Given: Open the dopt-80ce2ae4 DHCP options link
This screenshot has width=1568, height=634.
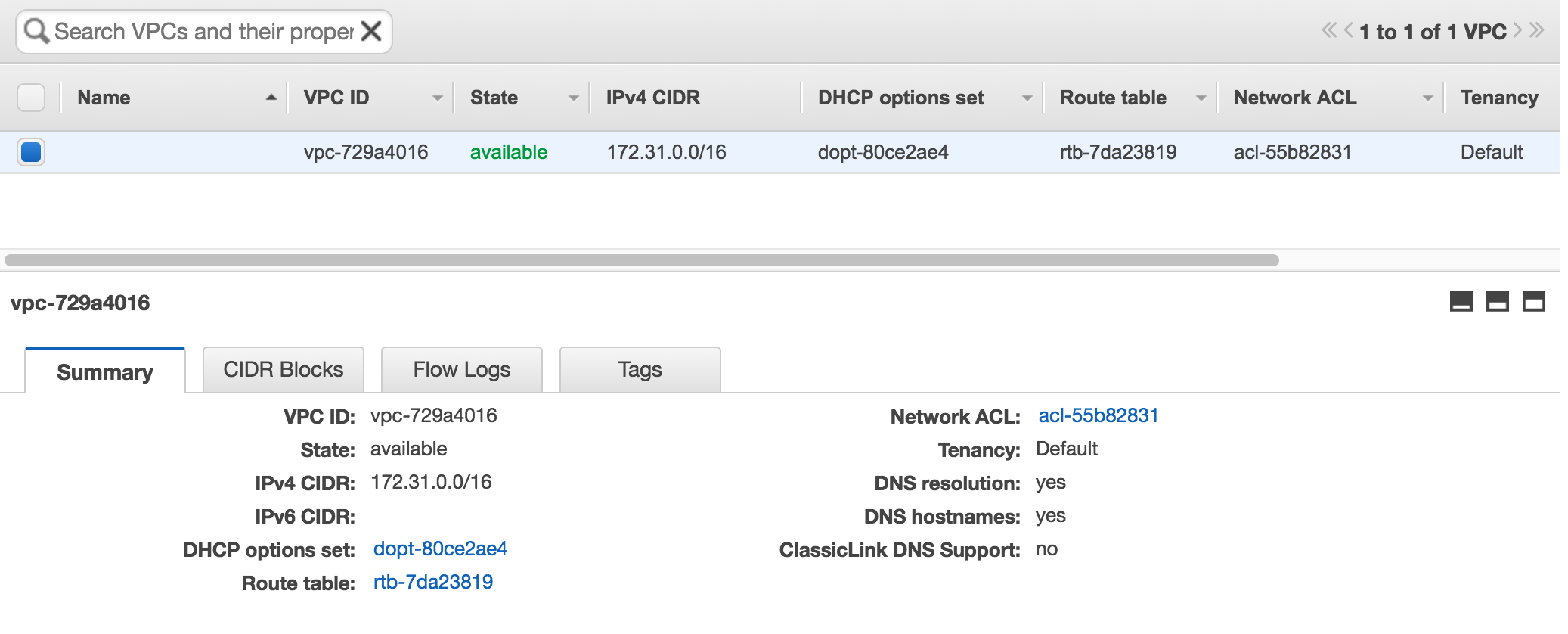Looking at the screenshot, I should tap(441, 549).
